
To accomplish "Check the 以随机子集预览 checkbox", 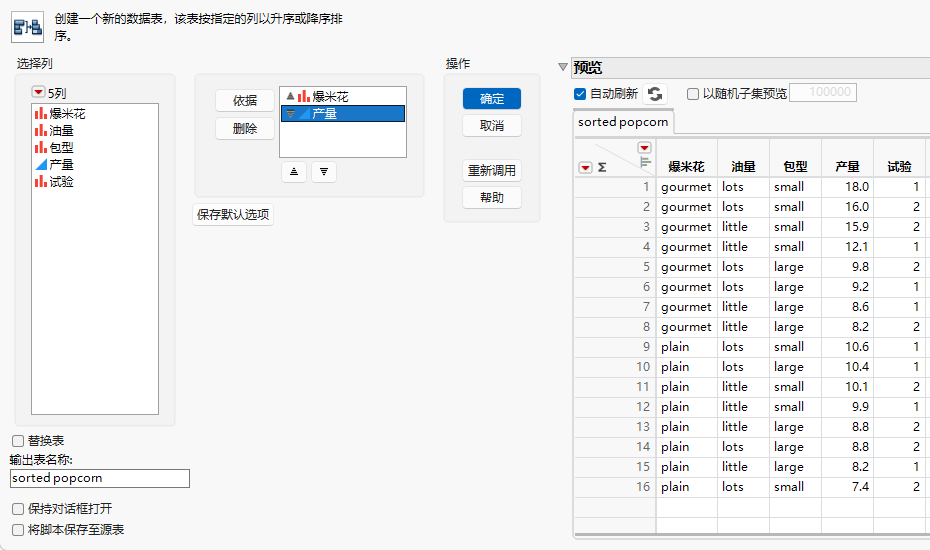I will [x=693, y=94].
